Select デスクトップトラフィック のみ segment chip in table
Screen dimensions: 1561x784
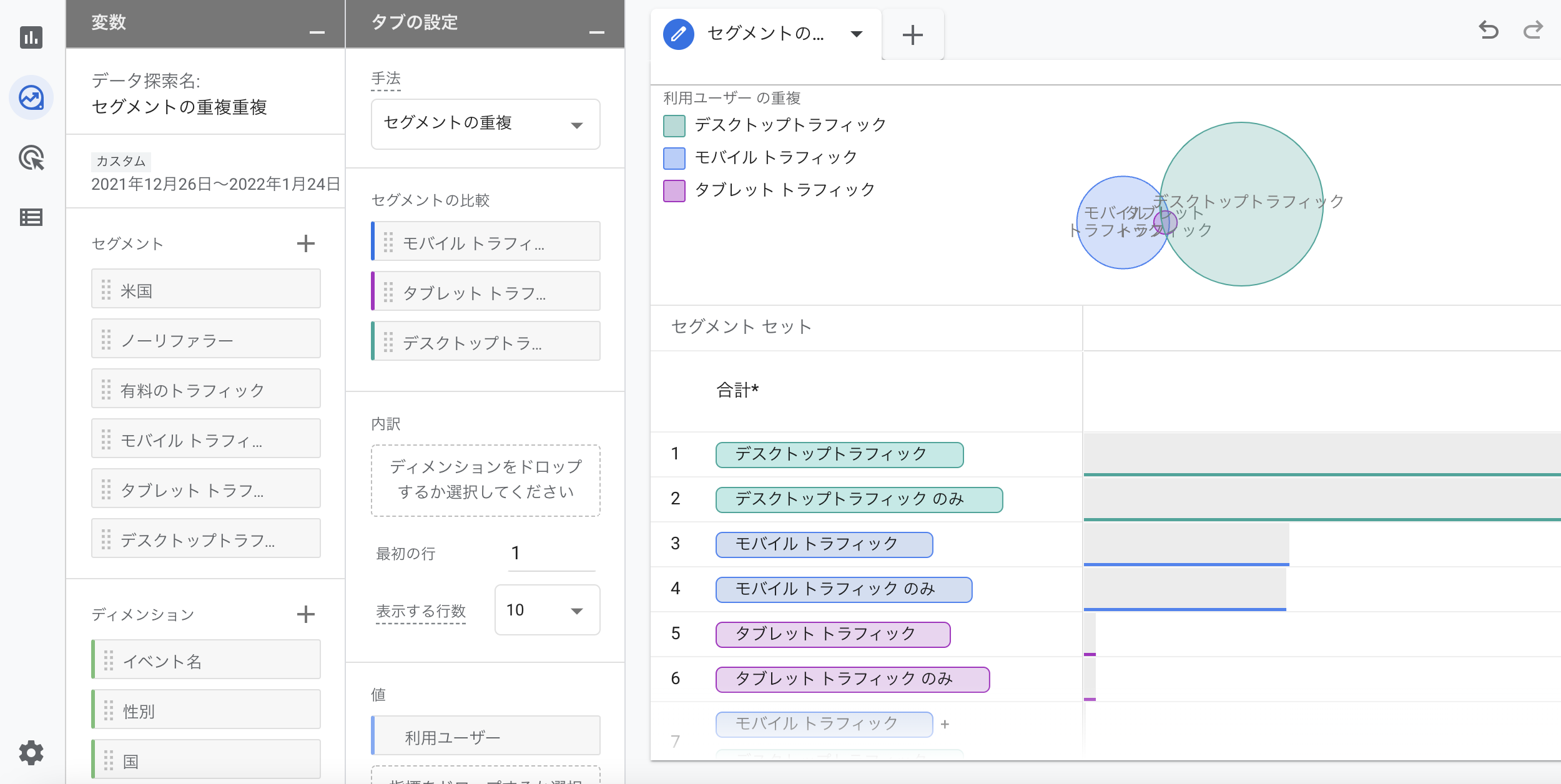pyautogui.click(x=859, y=499)
